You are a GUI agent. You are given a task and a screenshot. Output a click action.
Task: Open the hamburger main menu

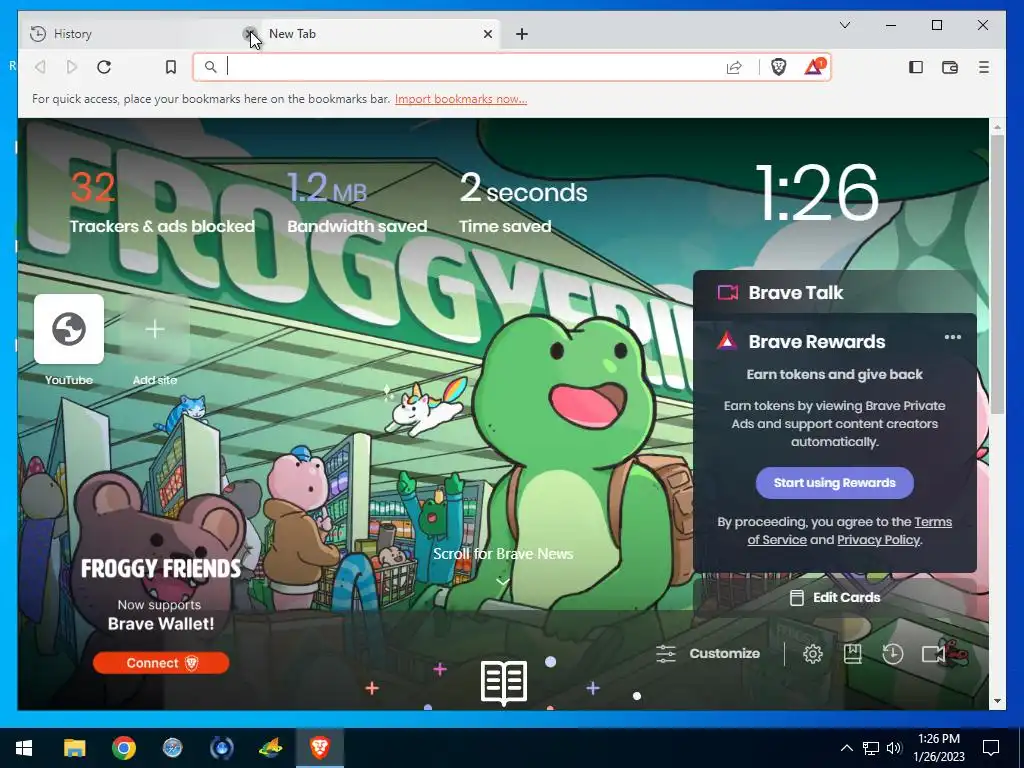tap(984, 67)
